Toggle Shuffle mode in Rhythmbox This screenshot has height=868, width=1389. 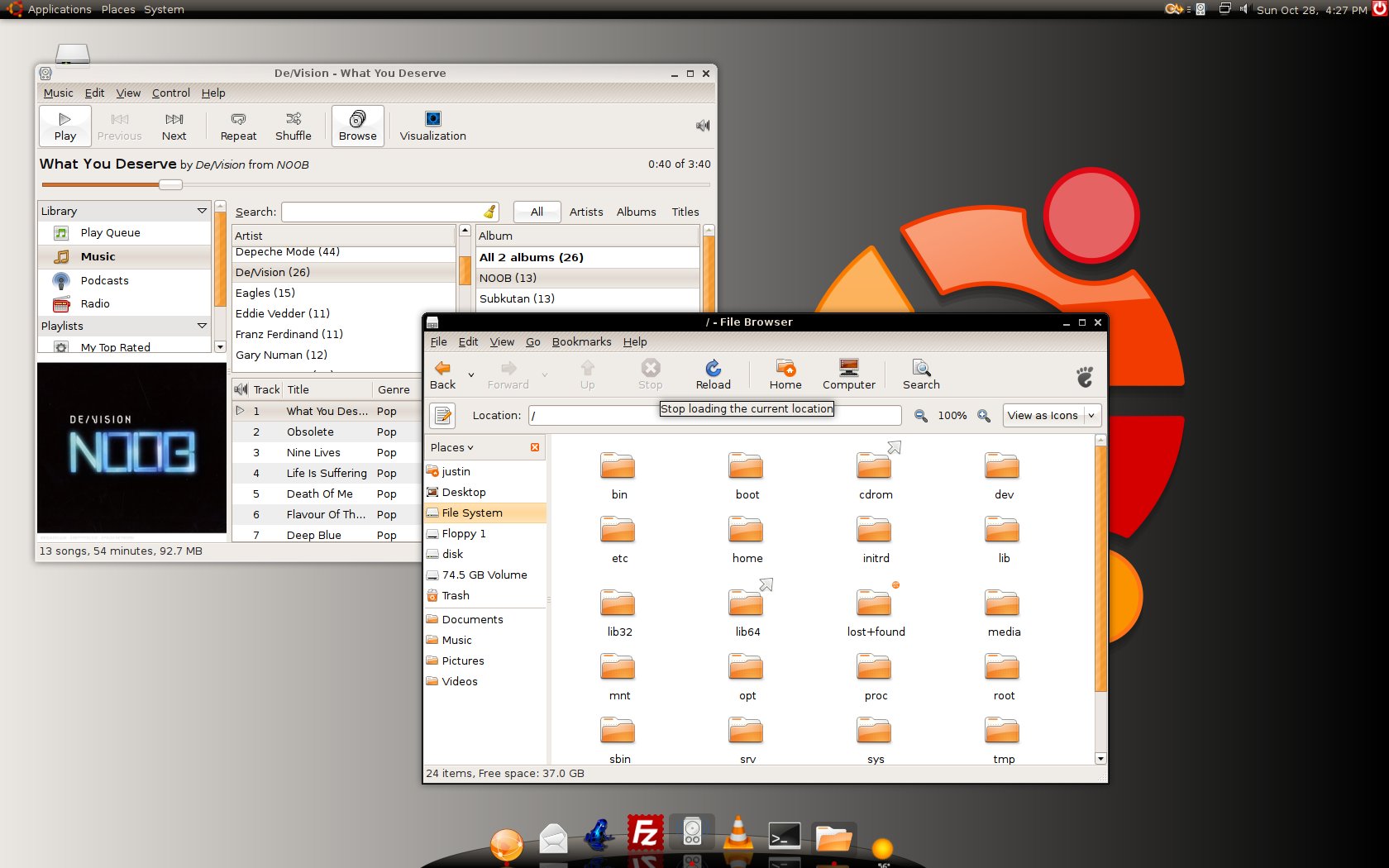point(294,126)
